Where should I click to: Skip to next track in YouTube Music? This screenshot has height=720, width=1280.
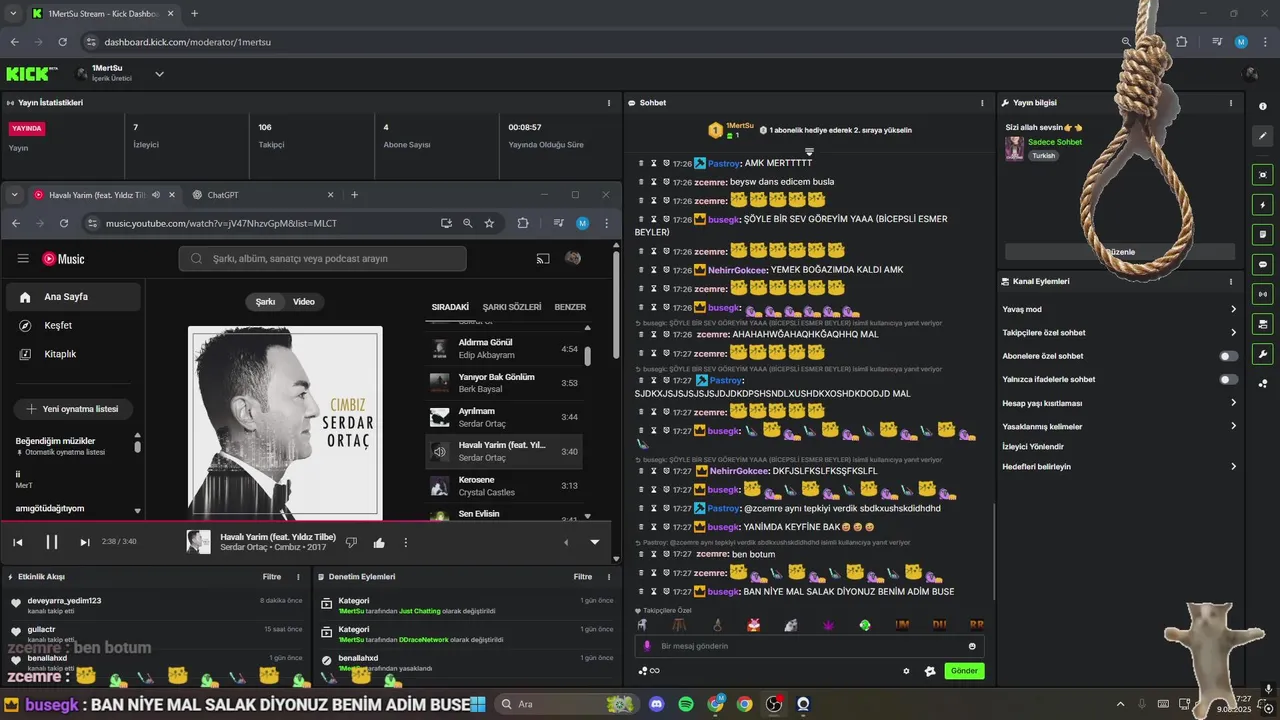[x=85, y=542]
